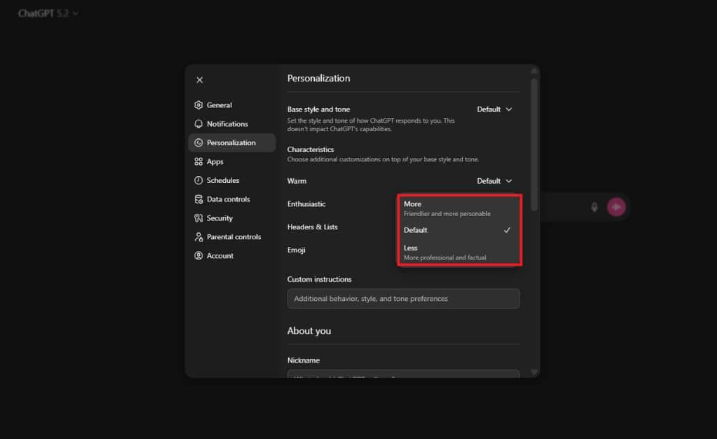Click the Apps grid icon
The height and width of the screenshot is (439, 717).
point(199,162)
